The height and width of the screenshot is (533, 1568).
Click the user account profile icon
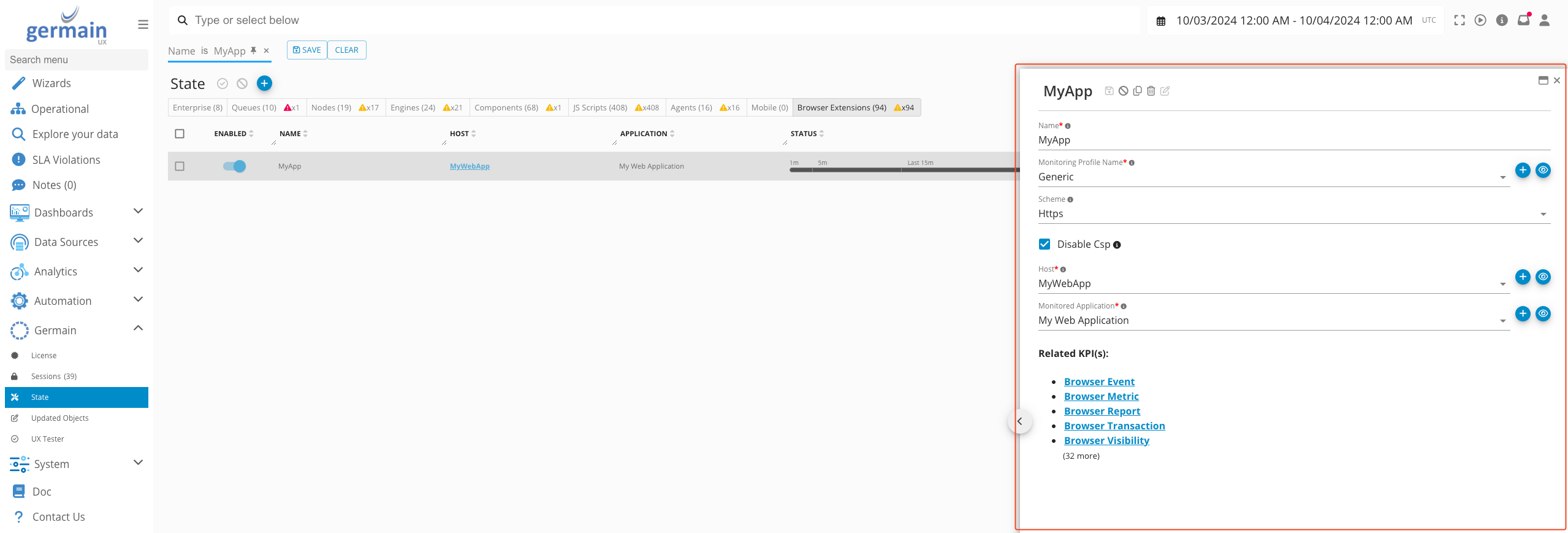pyautogui.click(x=1544, y=20)
